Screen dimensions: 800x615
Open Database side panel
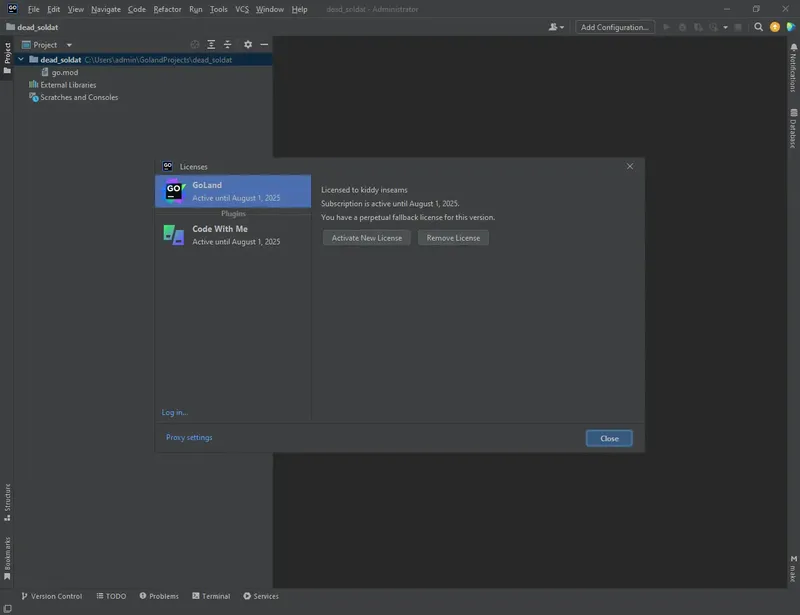[793, 128]
